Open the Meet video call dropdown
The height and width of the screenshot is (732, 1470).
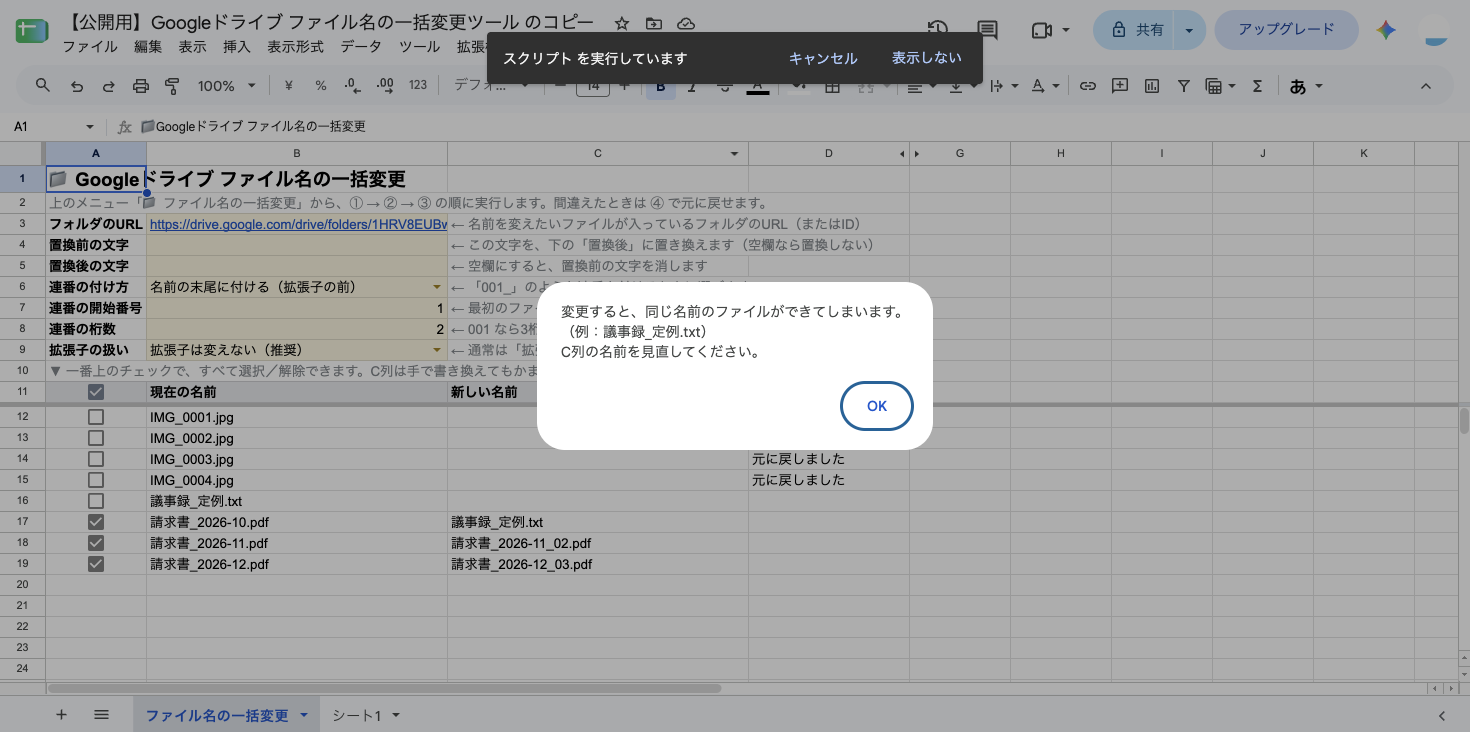1067,30
